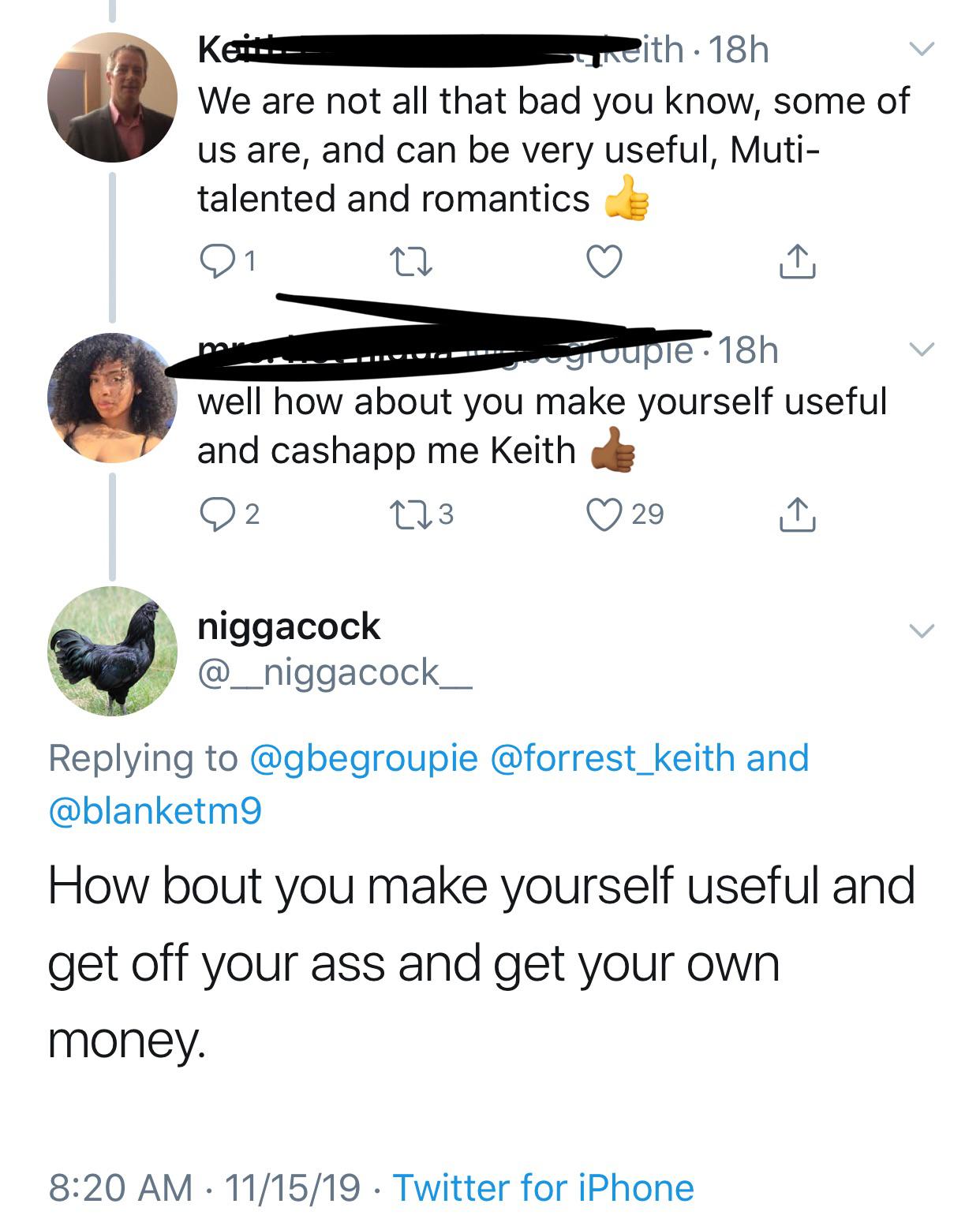This screenshot has width=980, height=1230.
Task: Like Keith's tweet with heart icon
Action: point(605,261)
